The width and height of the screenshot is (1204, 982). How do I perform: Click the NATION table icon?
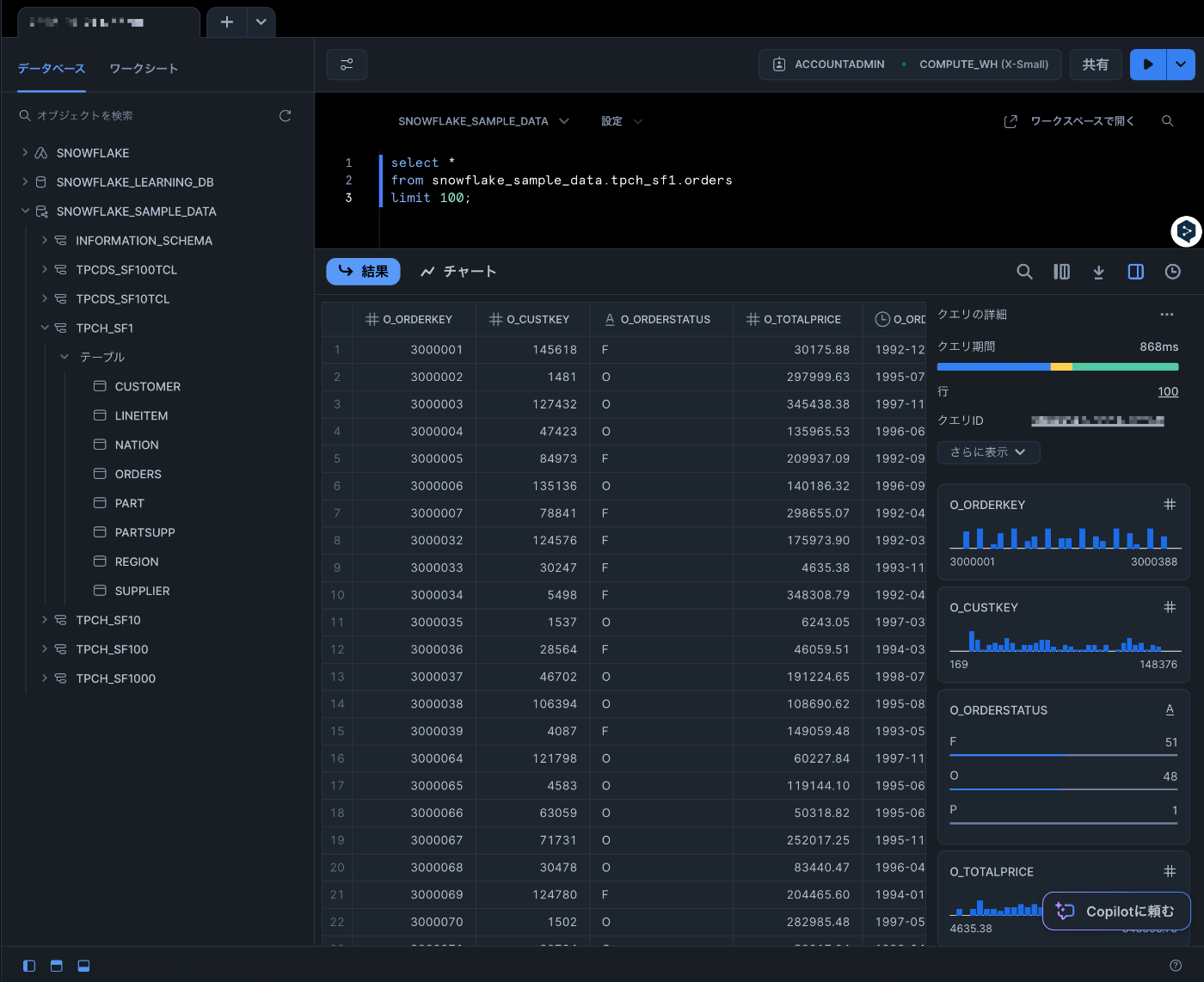100,445
